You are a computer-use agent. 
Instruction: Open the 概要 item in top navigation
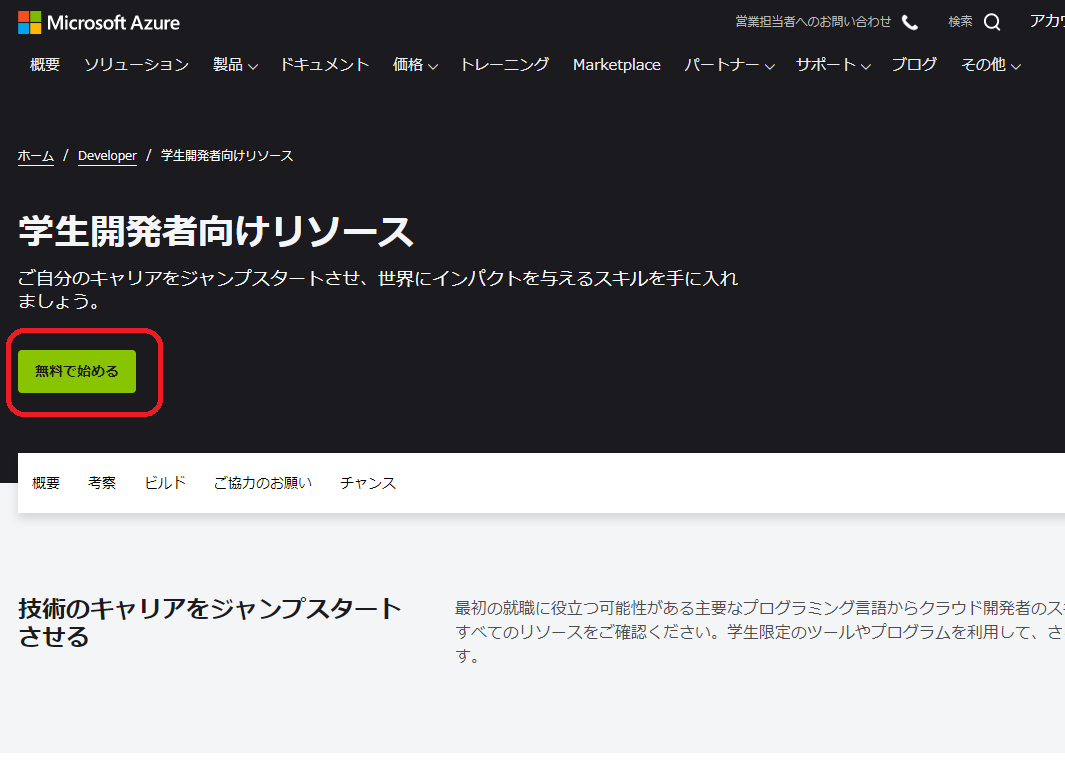pyautogui.click(x=45, y=65)
